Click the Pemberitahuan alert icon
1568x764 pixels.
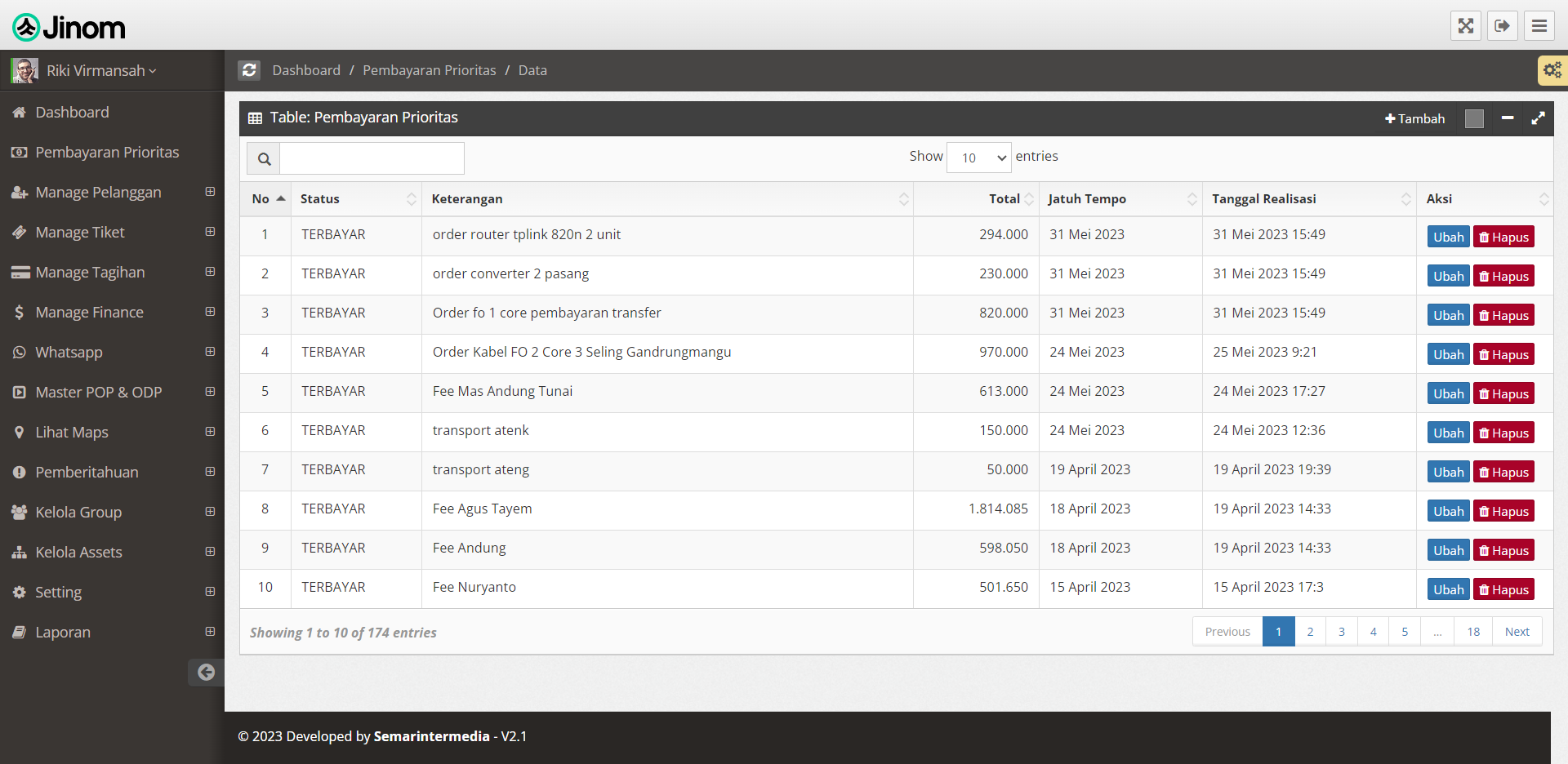coord(19,473)
